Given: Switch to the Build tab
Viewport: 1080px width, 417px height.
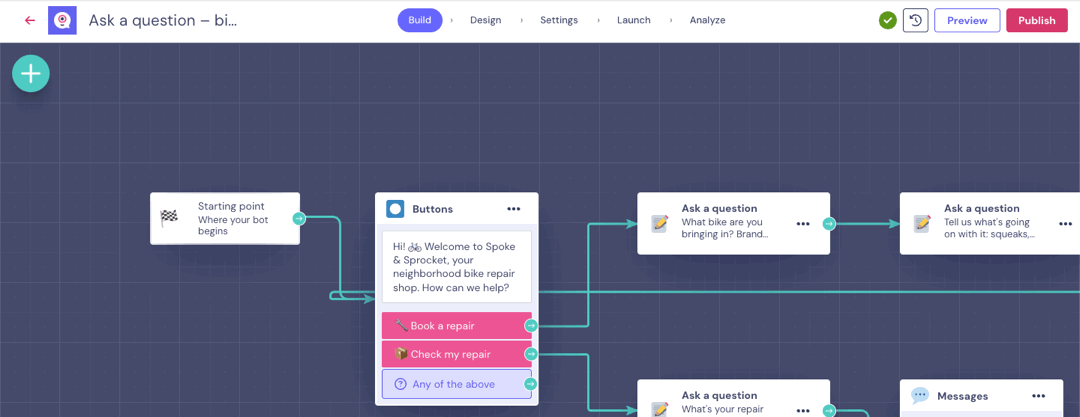Looking at the screenshot, I should [419, 20].
